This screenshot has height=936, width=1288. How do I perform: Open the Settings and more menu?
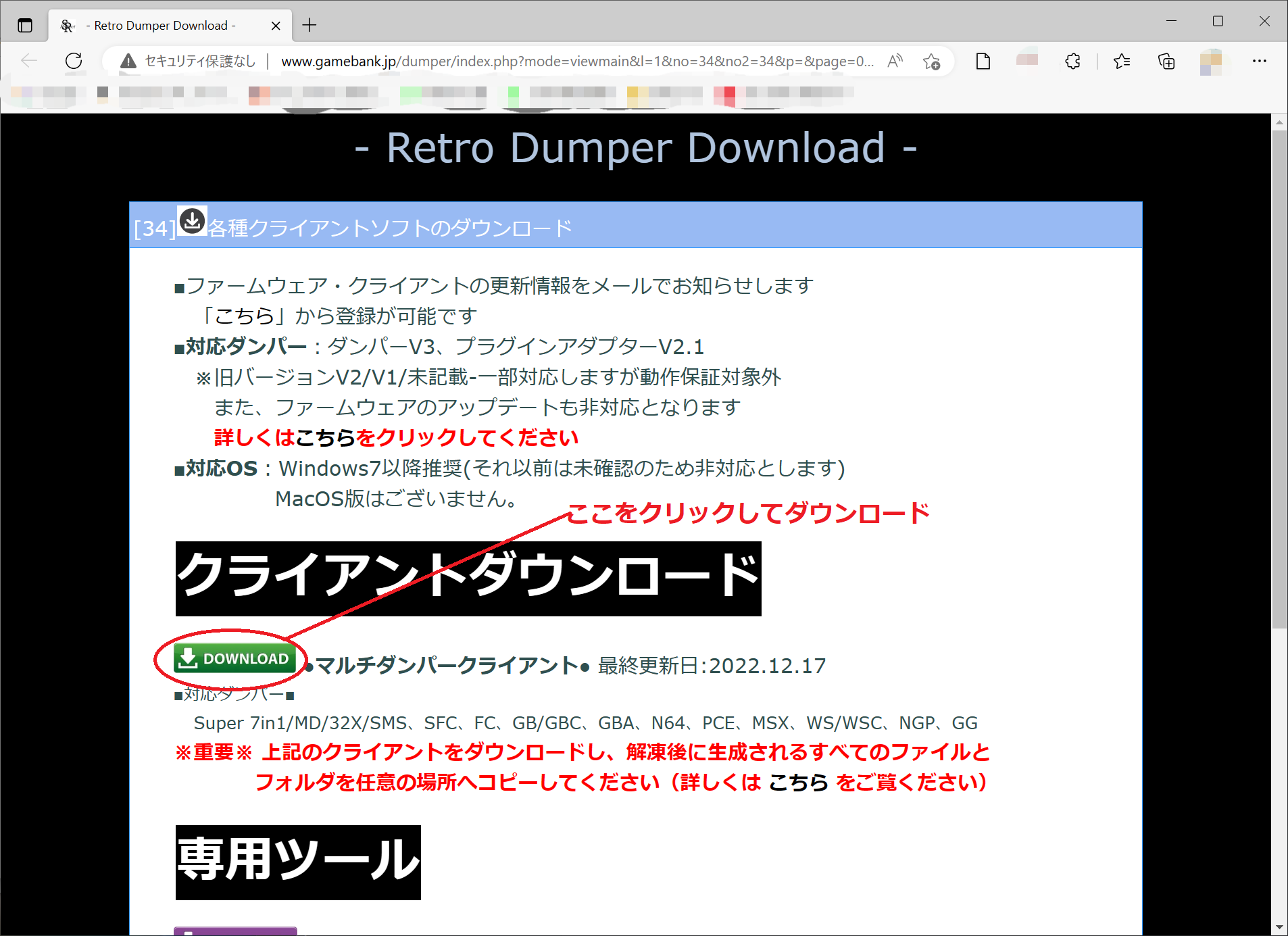(x=1260, y=61)
